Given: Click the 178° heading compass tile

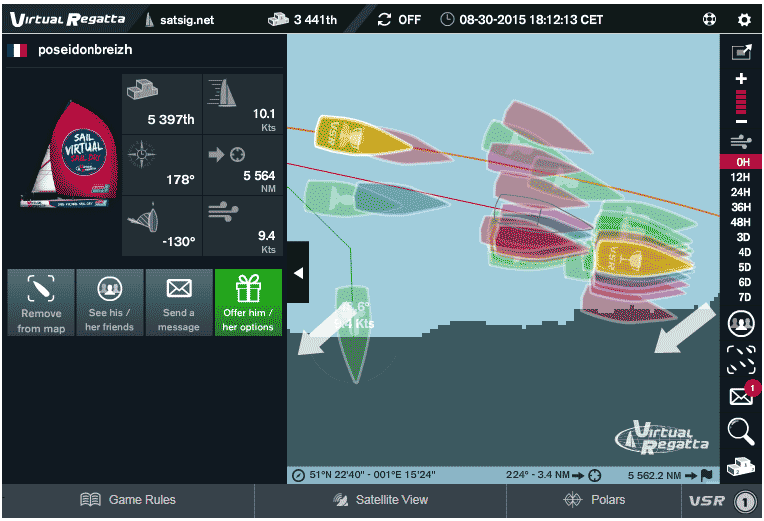Looking at the screenshot, I should point(162,165).
